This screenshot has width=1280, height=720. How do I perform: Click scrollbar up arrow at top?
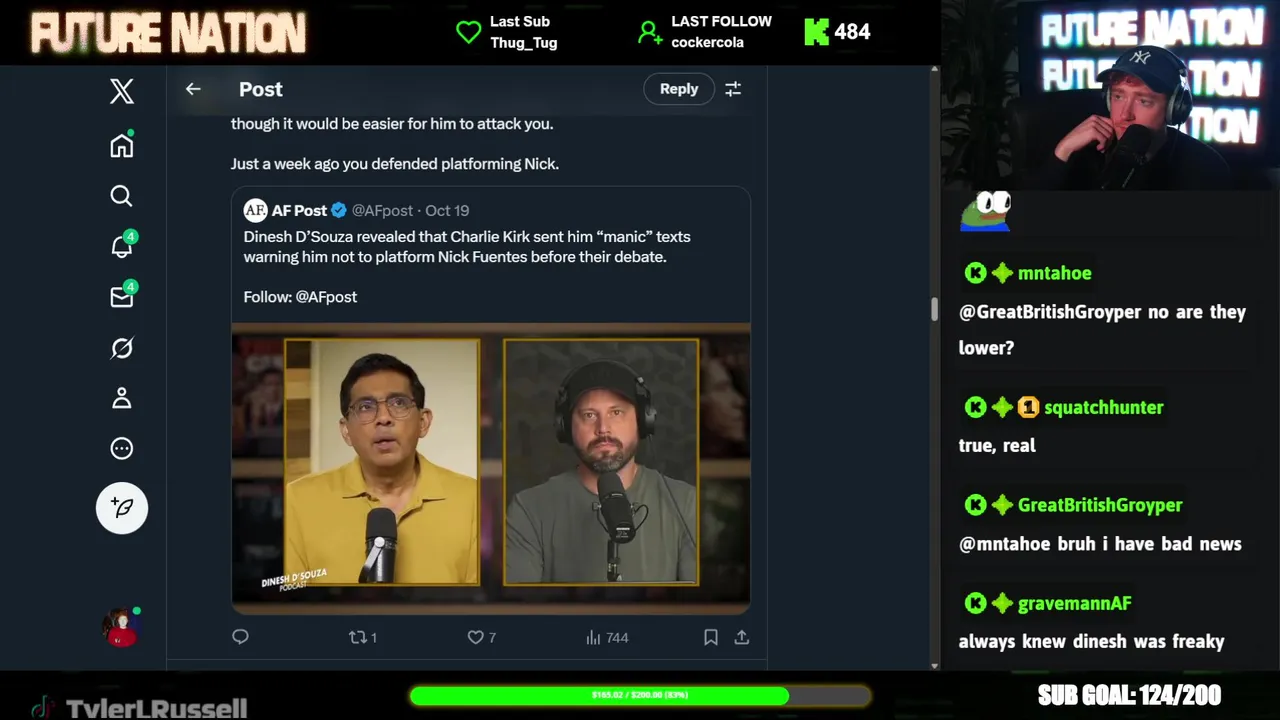935,70
